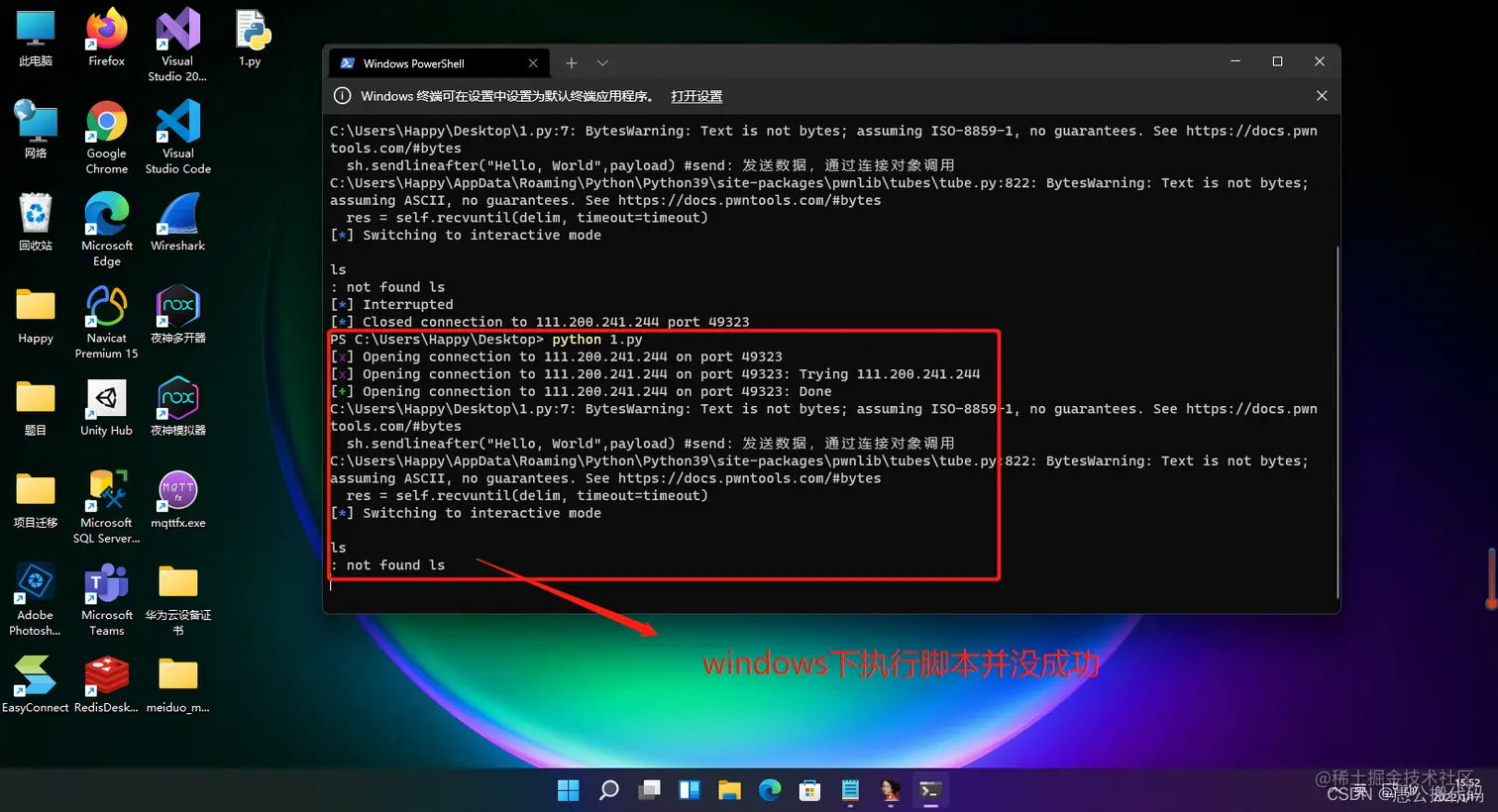The image size is (1498, 812).
Task: Open taskbar Search
Action: click(609, 790)
